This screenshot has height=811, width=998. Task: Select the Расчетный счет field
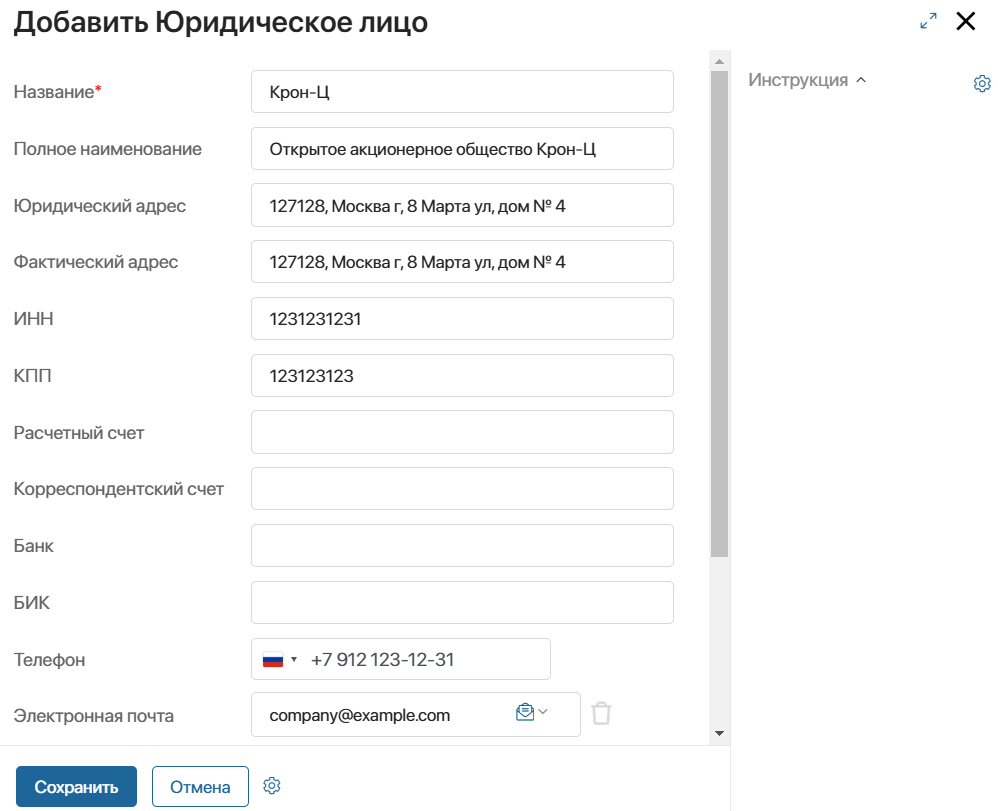coord(462,432)
